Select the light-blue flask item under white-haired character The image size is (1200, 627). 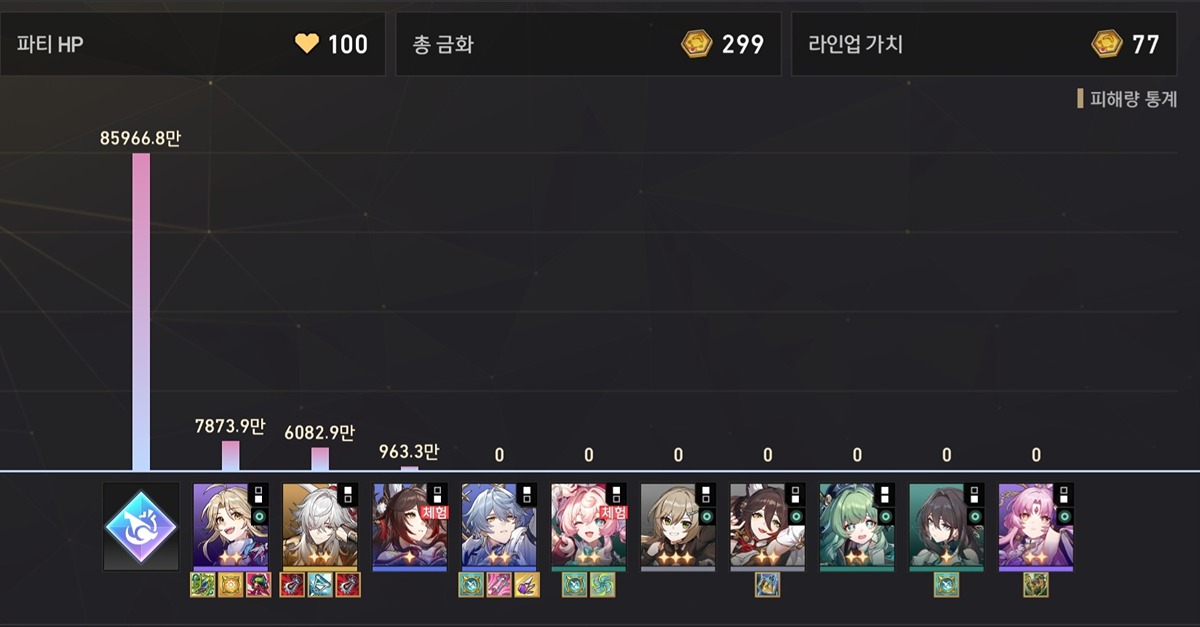[320, 585]
